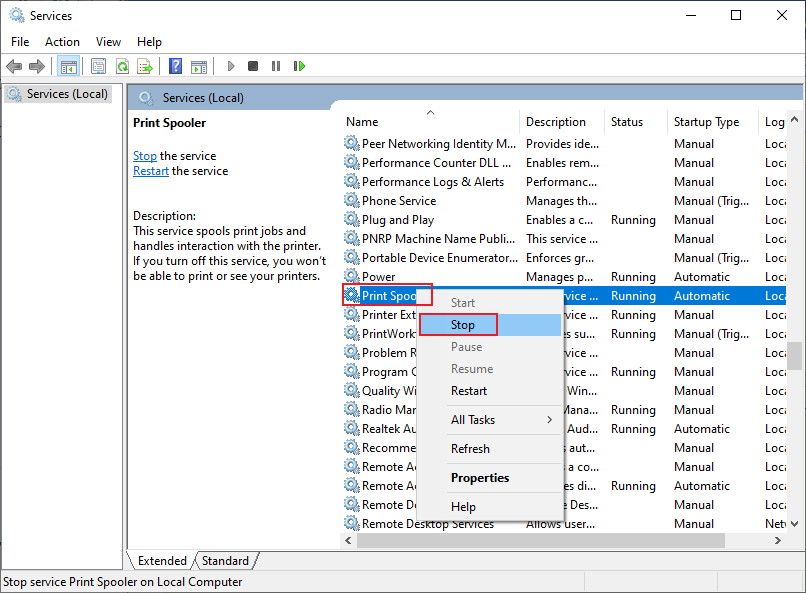Open service Properties via the toolbar icon

97,66
